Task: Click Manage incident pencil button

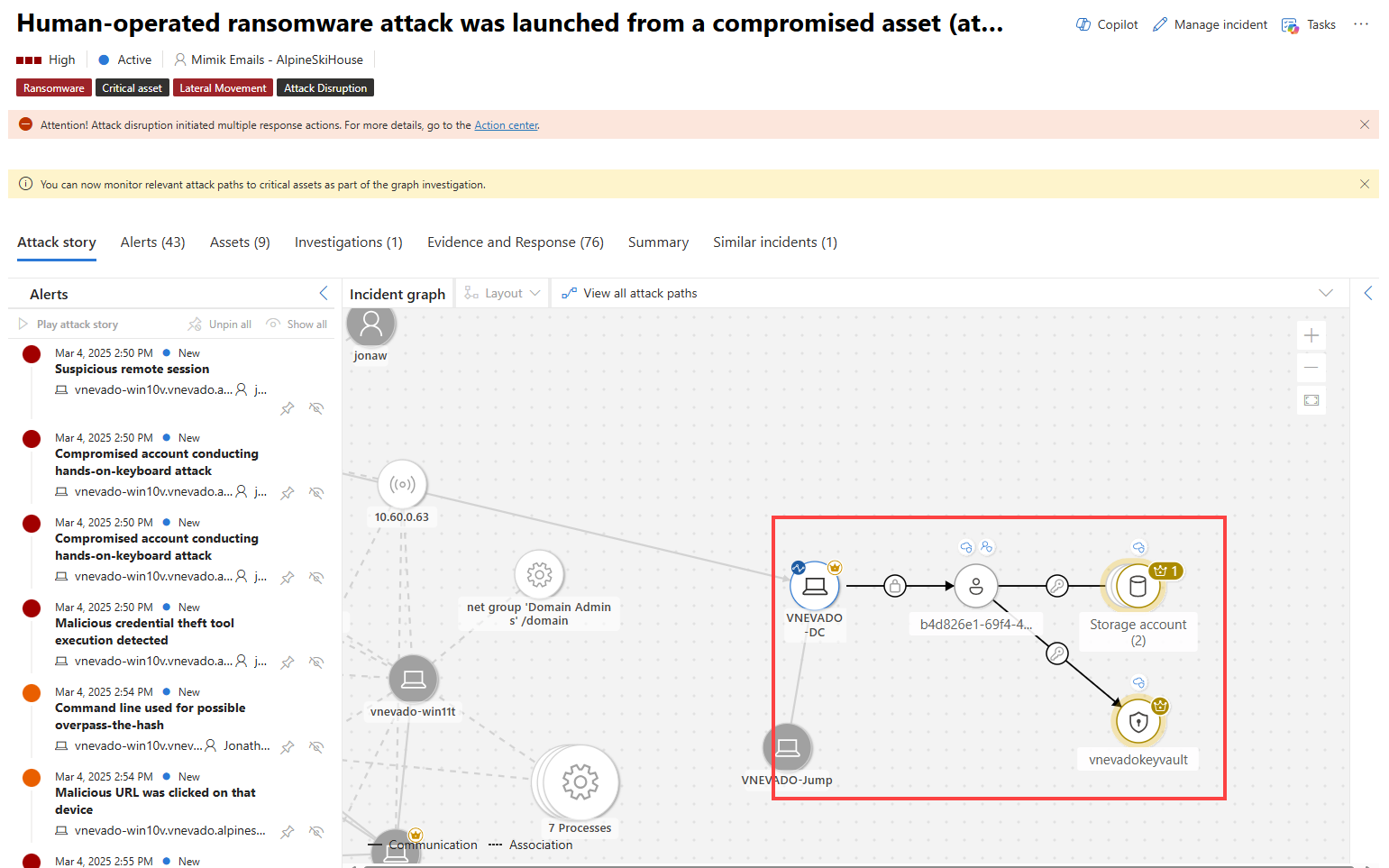Action: 1210,24
